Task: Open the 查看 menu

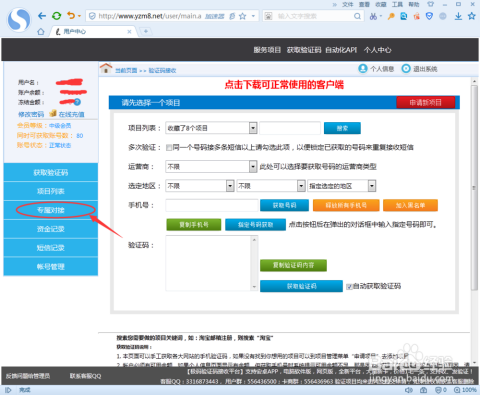Action: pos(364,4)
